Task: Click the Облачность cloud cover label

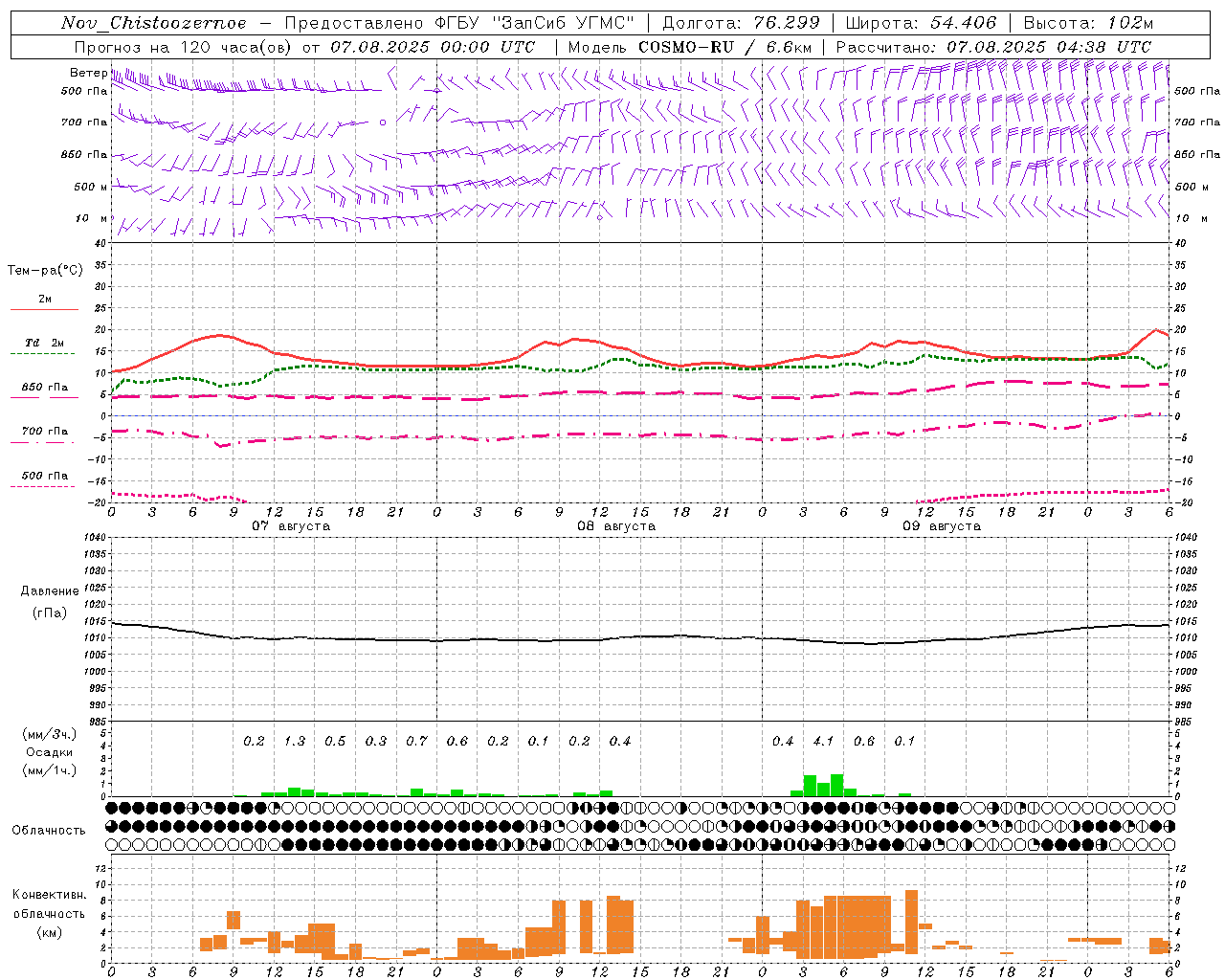Action: (x=49, y=831)
